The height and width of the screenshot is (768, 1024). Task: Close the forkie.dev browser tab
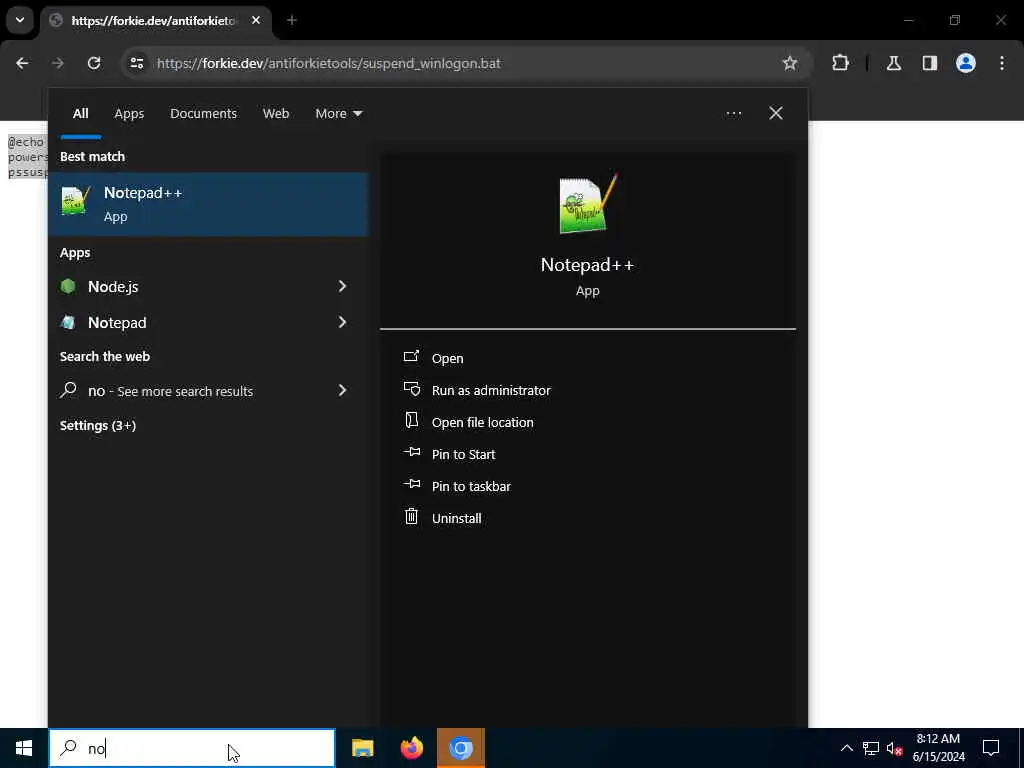point(256,20)
